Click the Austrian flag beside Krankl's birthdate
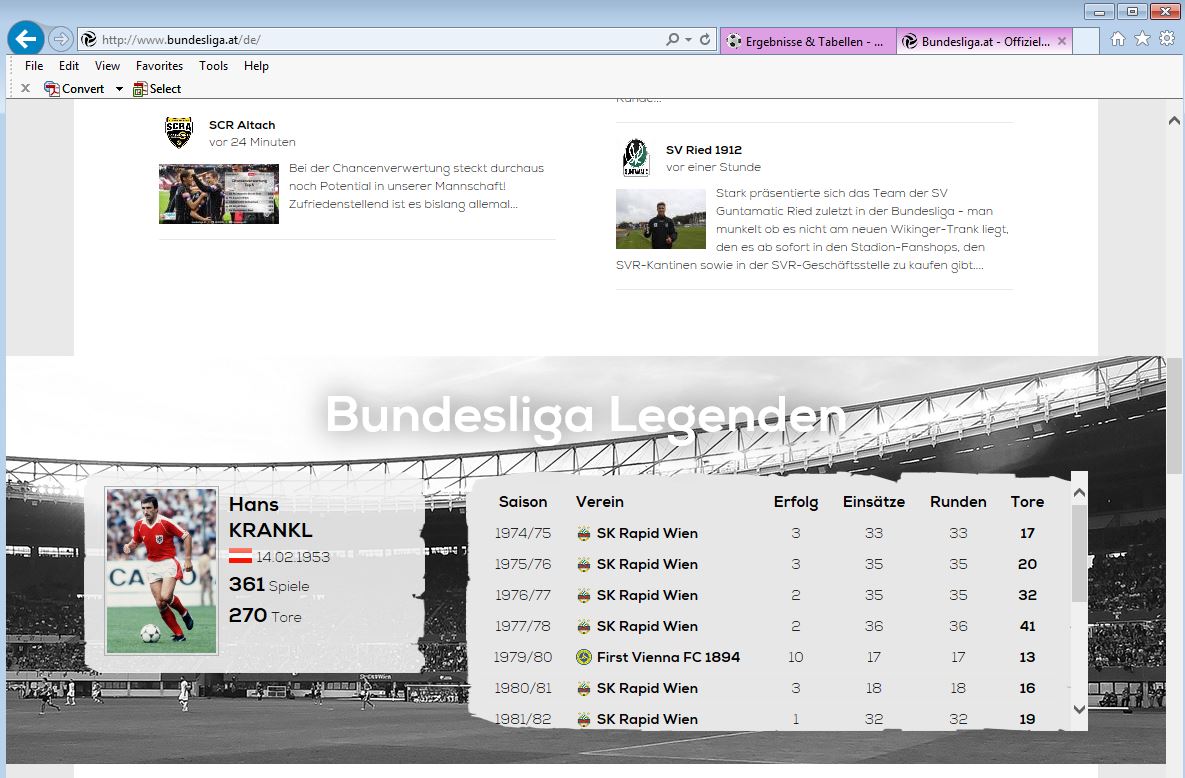Image resolution: width=1185 pixels, height=778 pixels. click(240, 556)
